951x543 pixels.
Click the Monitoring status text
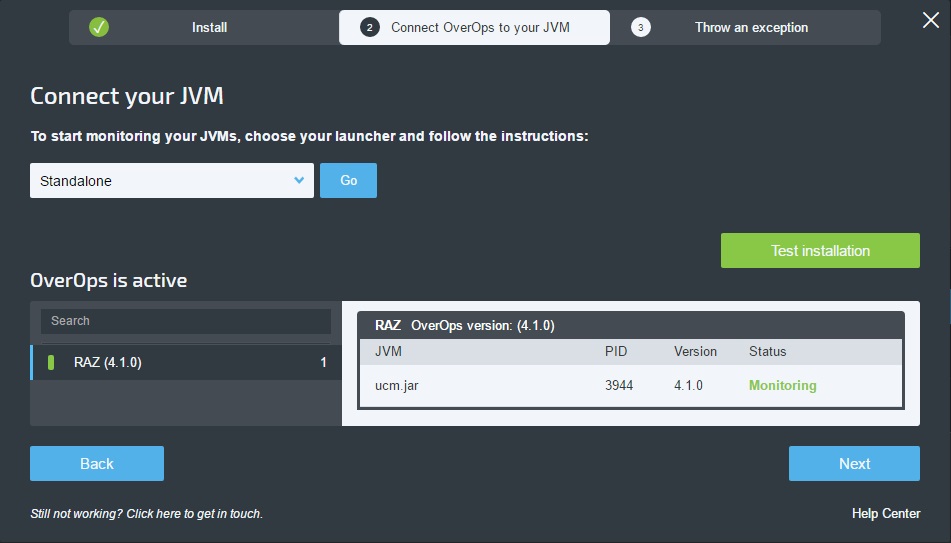[x=782, y=385]
